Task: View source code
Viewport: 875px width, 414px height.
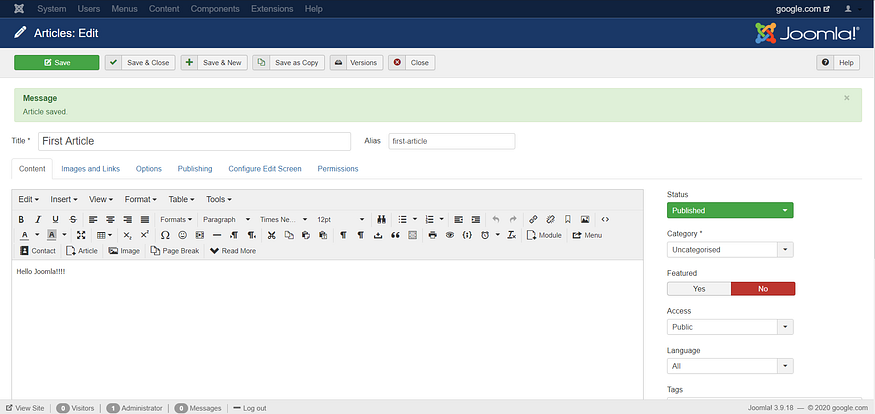Action: click(x=605, y=219)
